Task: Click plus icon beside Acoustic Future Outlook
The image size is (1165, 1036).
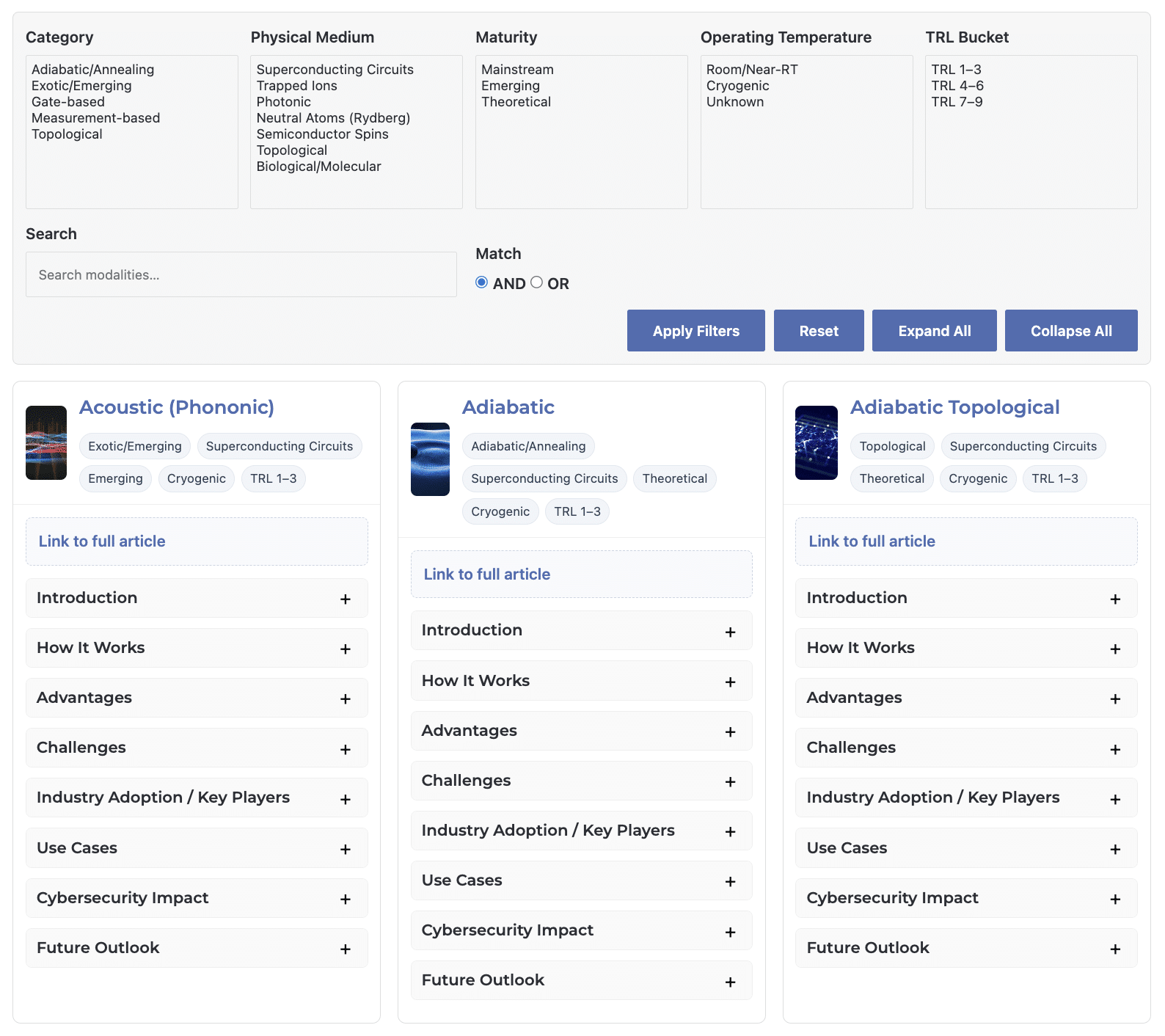Action: click(x=345, y=949)
